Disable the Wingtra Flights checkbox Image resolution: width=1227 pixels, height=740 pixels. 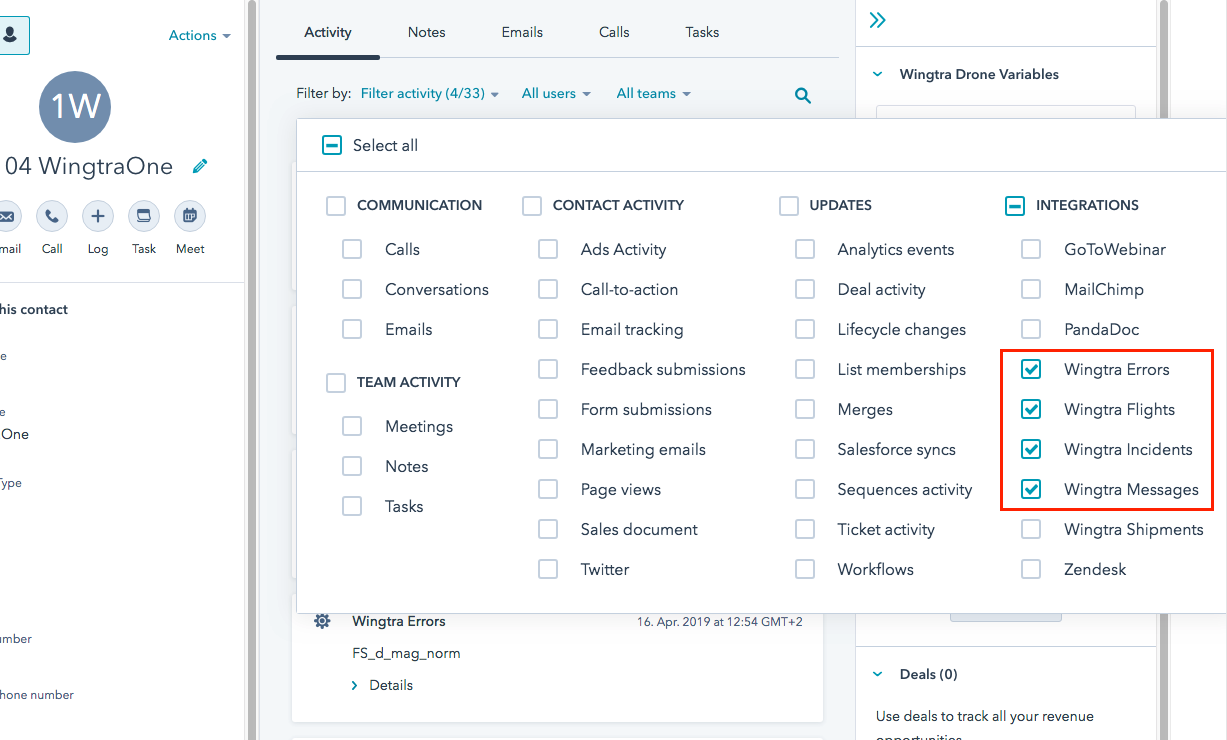click(1031, 409)
